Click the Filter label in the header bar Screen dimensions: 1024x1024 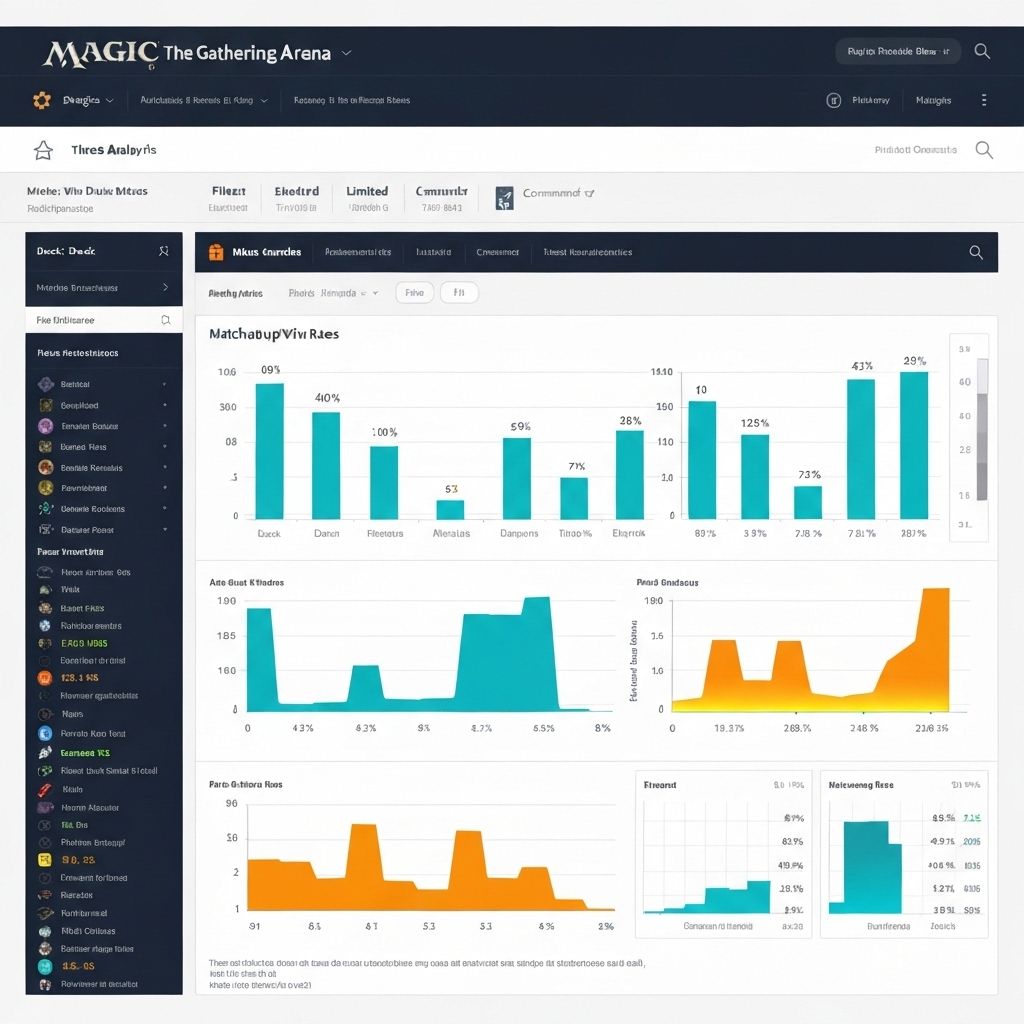coord(229,191)
